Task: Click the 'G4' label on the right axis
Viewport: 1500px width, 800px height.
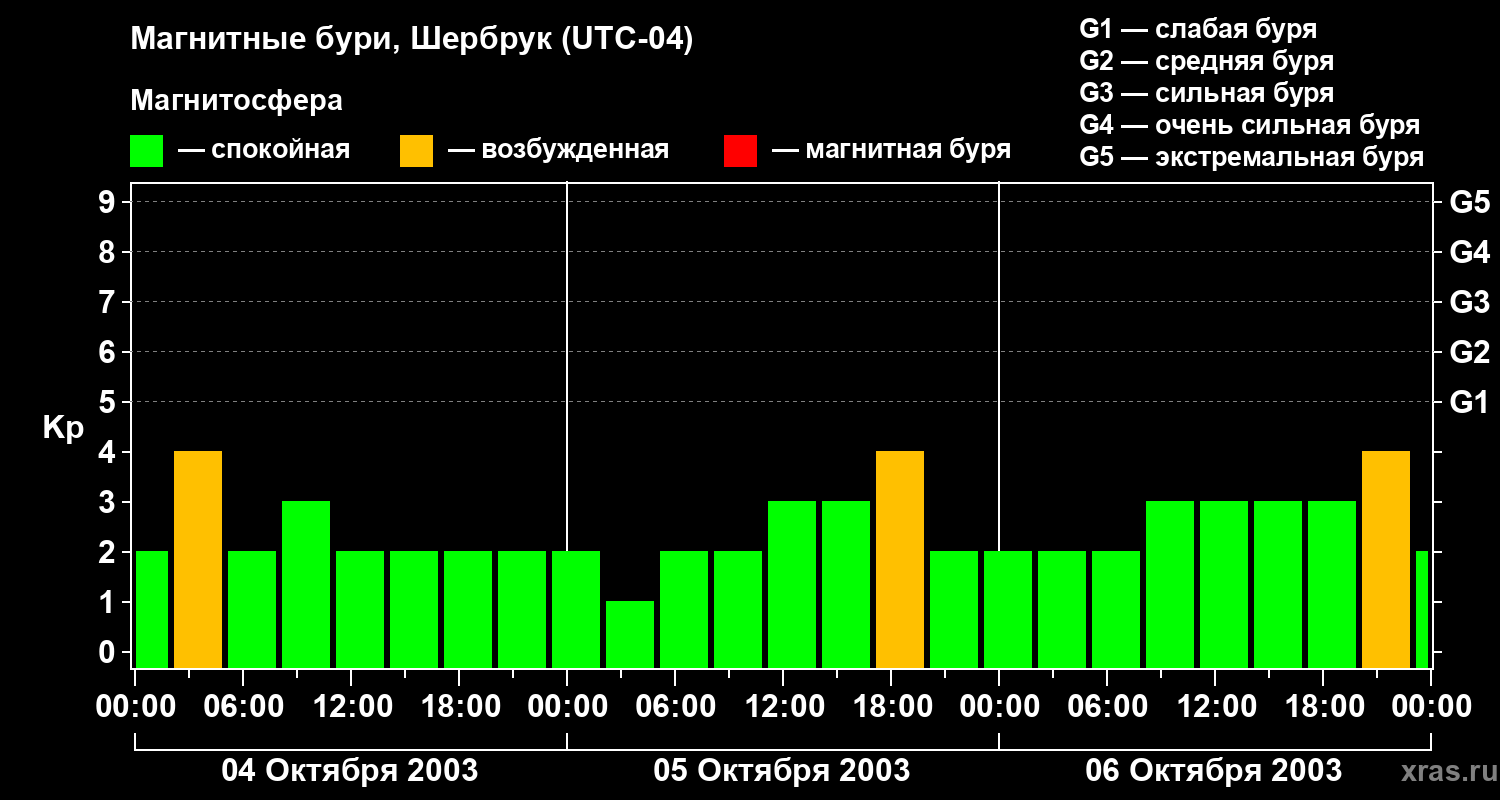Action: point(1469,252)
